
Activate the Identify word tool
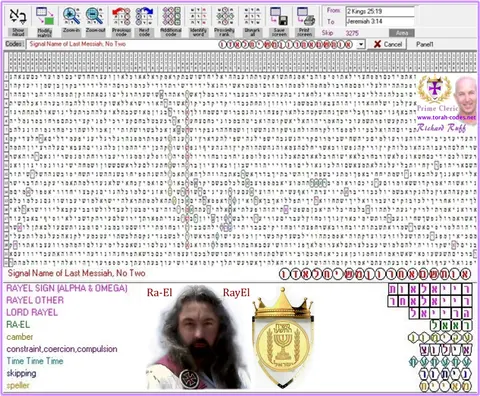(198, 16)
